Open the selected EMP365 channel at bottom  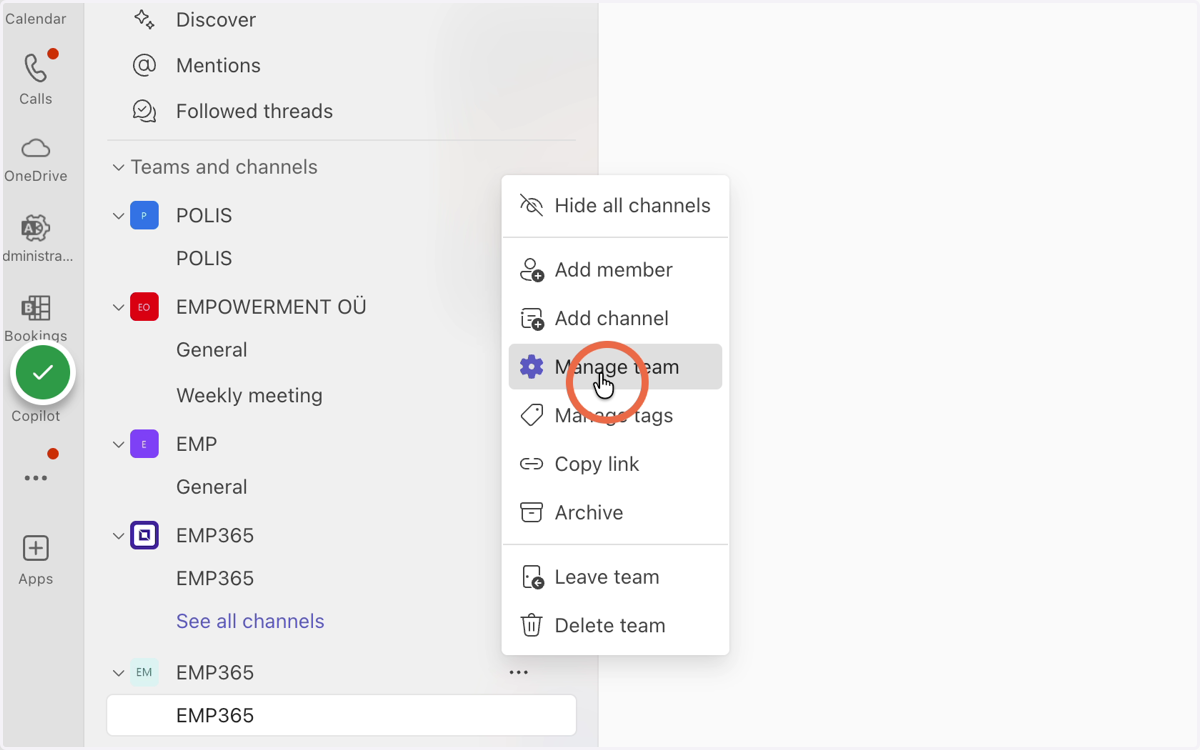(x=341, y=716)
